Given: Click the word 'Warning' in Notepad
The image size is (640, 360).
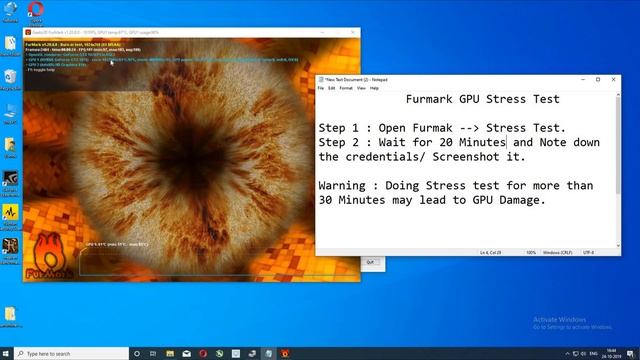Looking at the screenshot, I should coord(342,186).
